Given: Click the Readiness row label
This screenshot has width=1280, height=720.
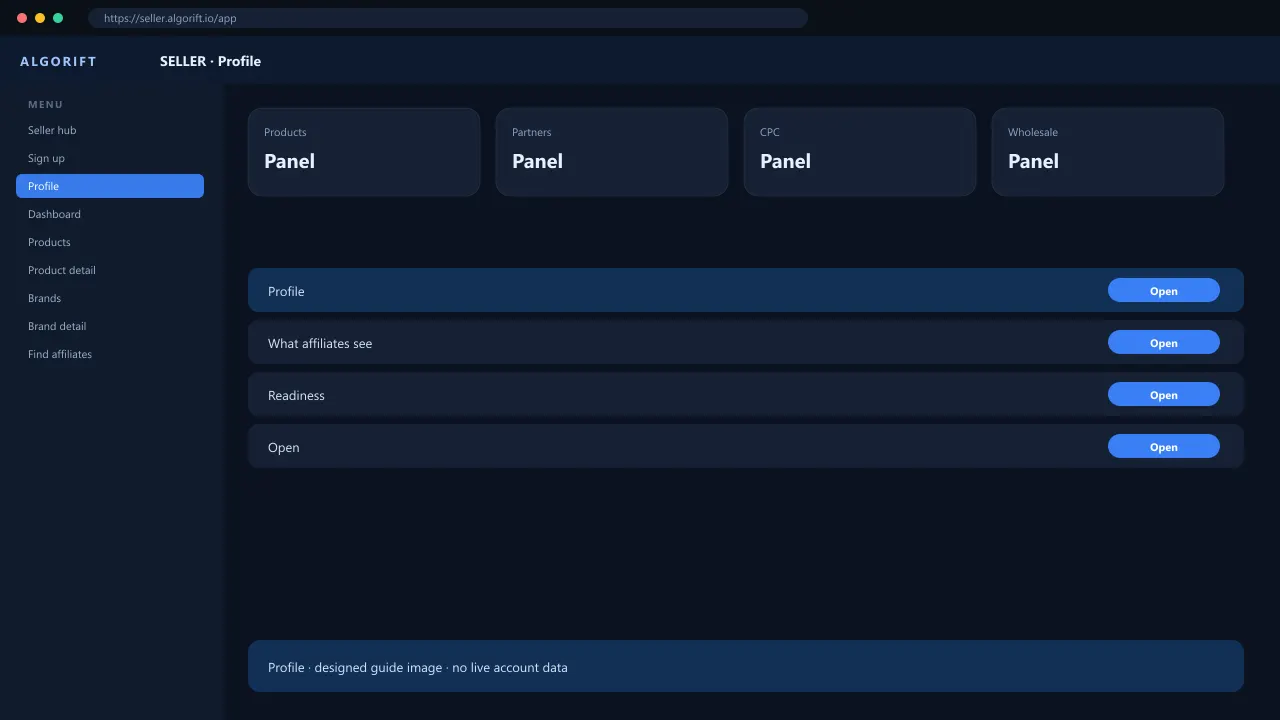Looking at the screenshot, I should [296, 395].
